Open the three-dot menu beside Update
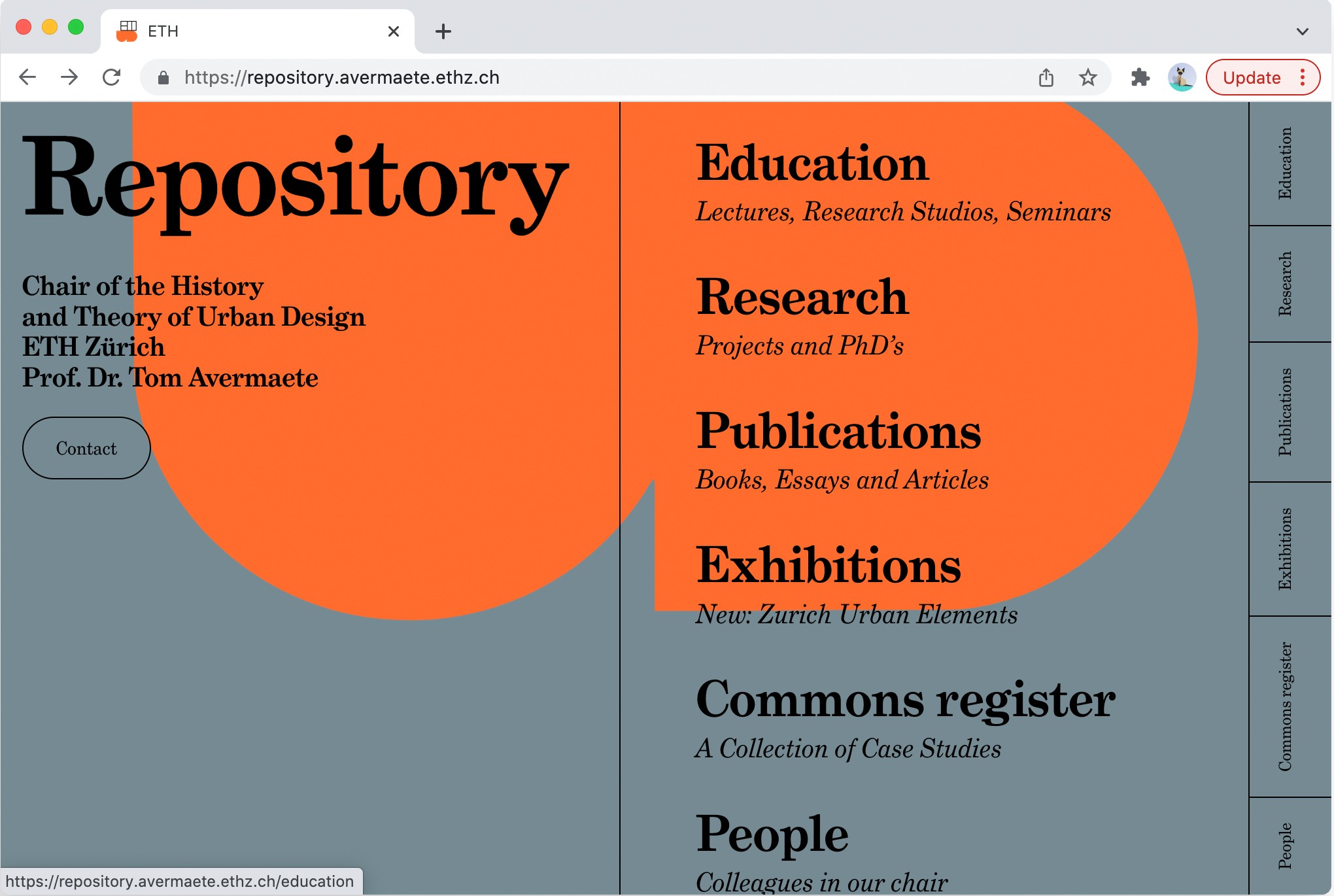Image resolution: width=1334 pixels, height=896 pixels. [1303, 77]
